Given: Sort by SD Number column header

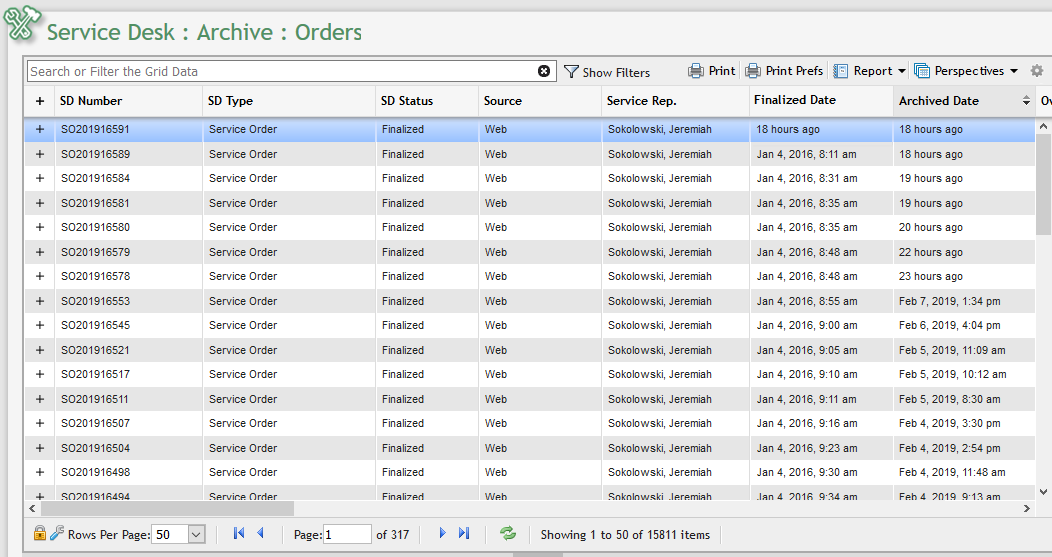Looking at the screenshot, I should [x=91, y=101].
